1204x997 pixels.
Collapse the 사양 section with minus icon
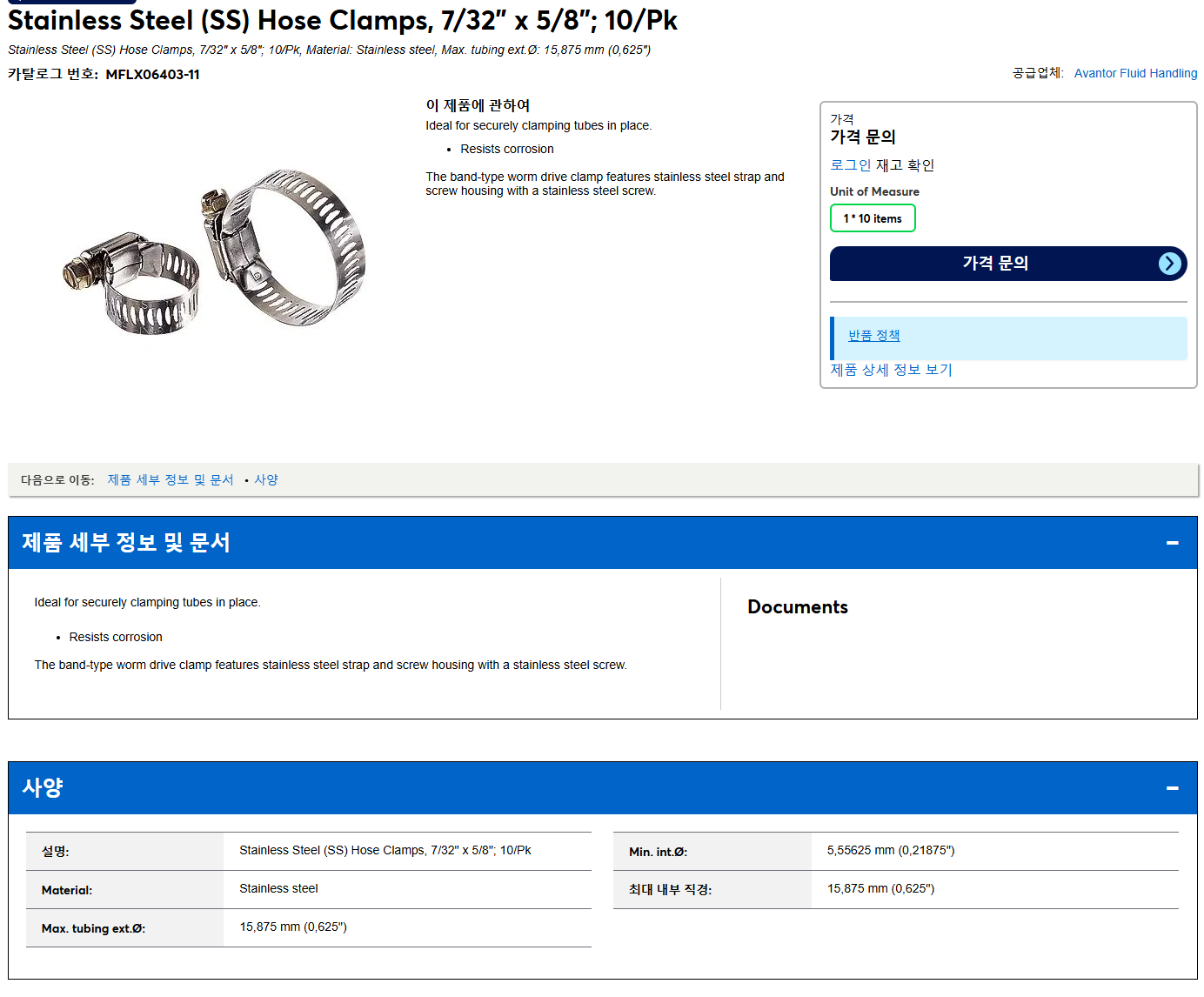point(1172,788)
